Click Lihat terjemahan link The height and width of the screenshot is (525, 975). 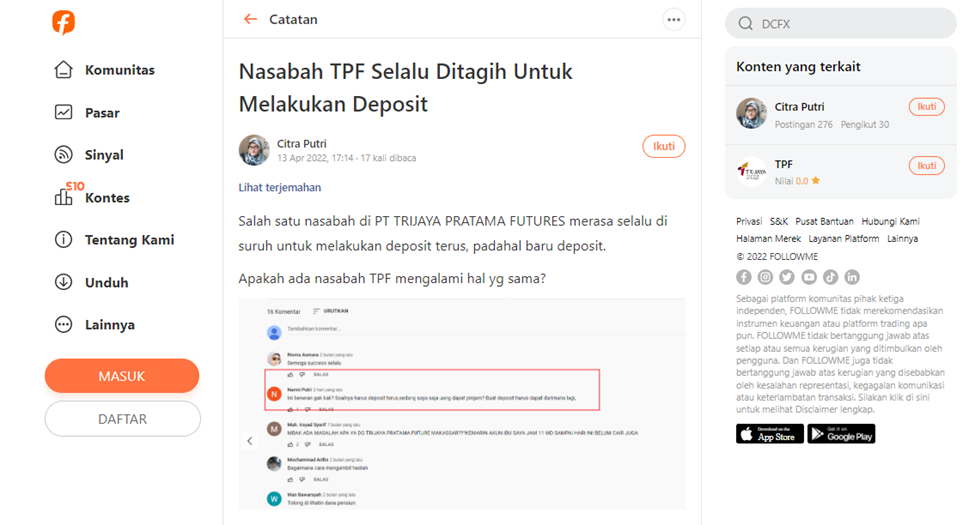point(280,187)
